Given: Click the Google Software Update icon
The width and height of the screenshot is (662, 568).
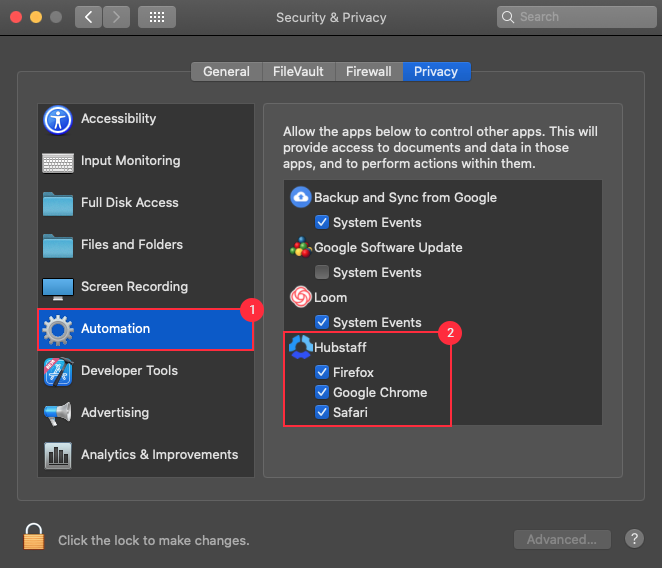Looking at the screenshot, I should [301, 247].
